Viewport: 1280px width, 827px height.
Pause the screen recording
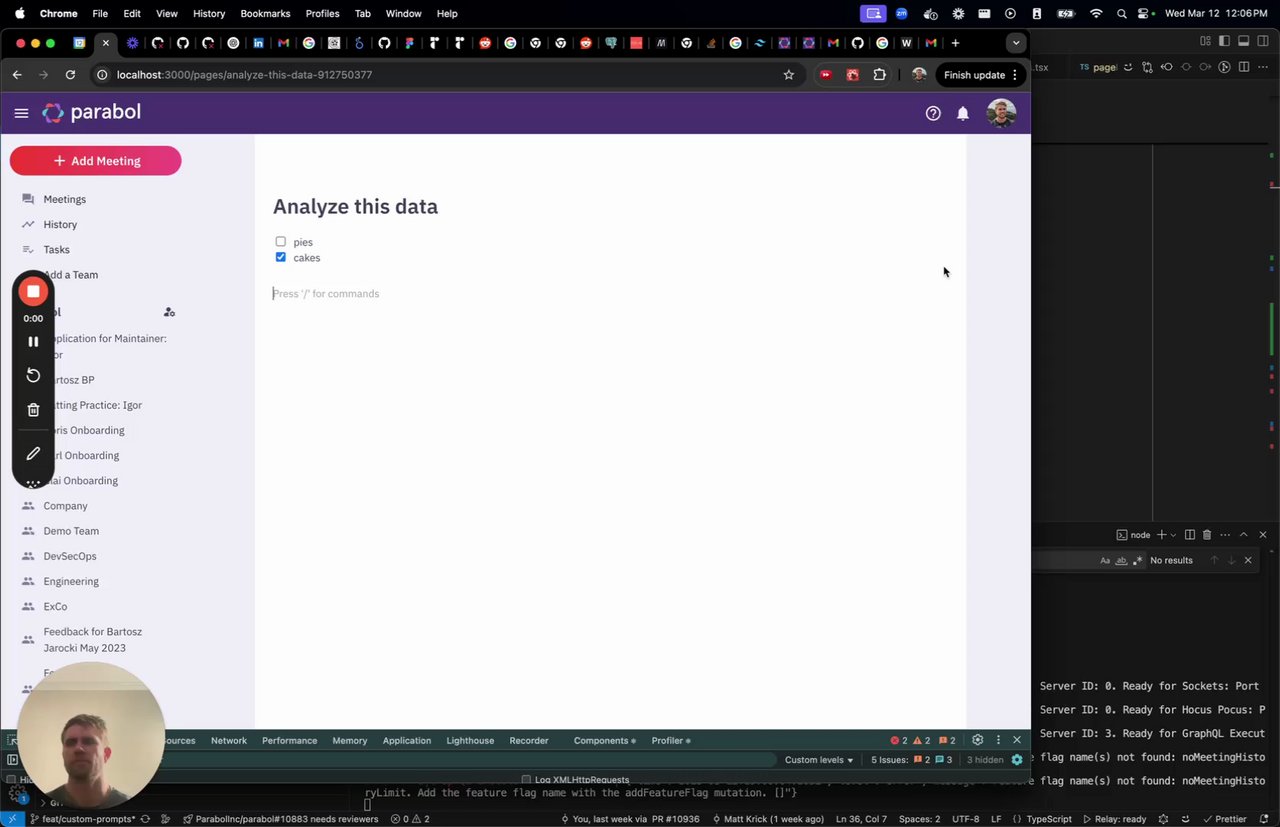click(33, 341)
